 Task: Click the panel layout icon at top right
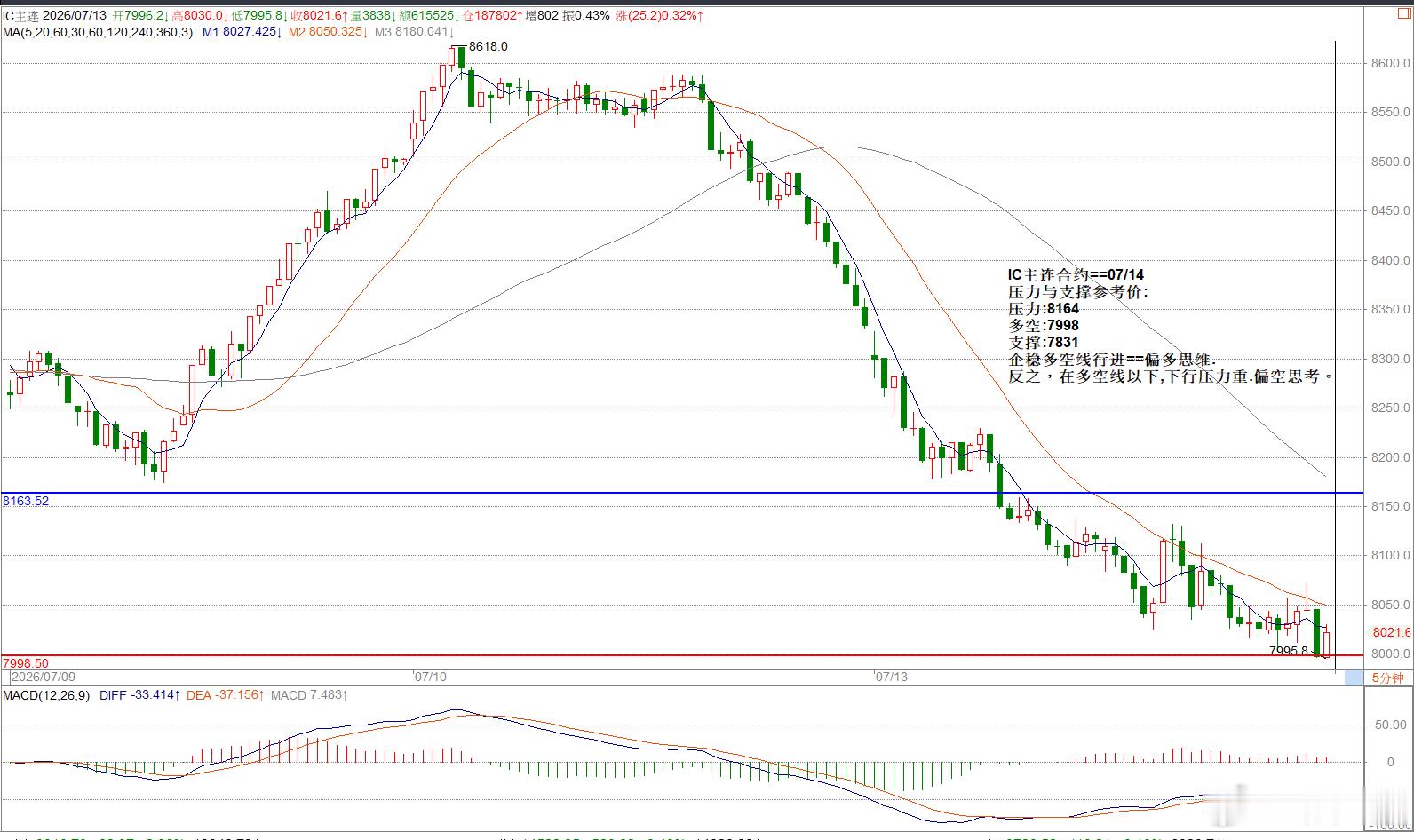[1402, 15]
